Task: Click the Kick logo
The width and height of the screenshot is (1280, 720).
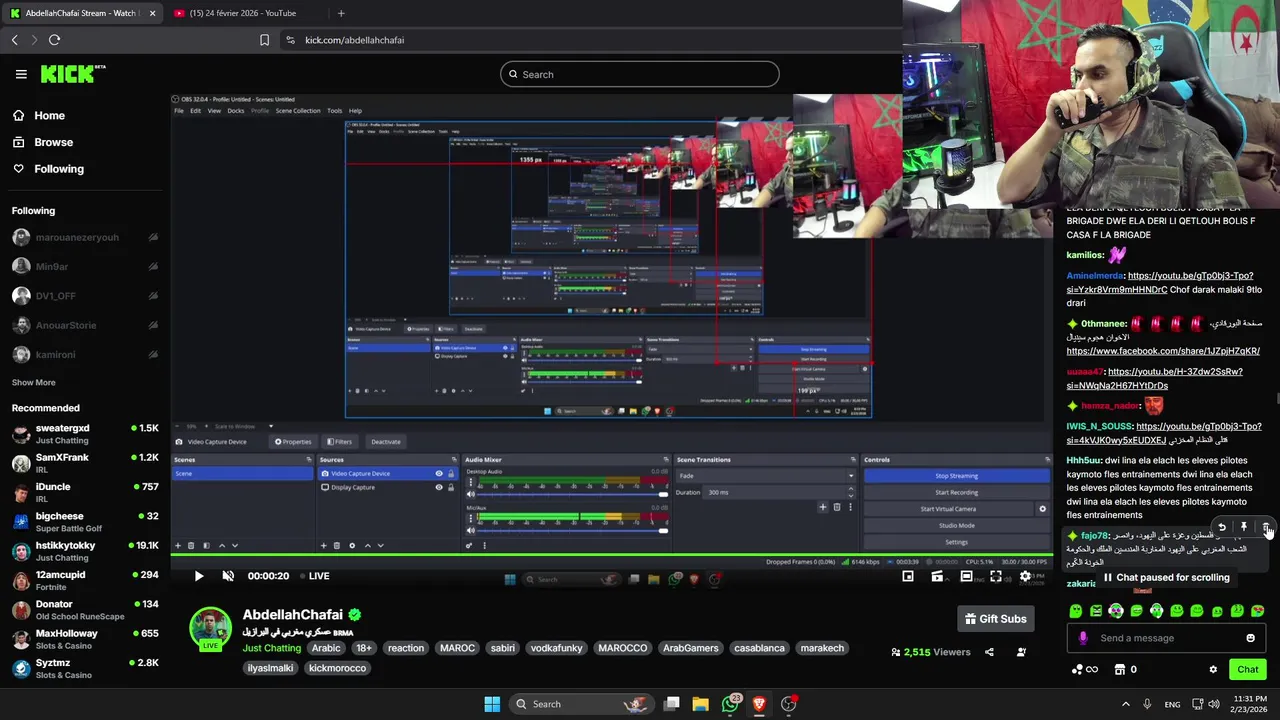Action: coord(73,74)
